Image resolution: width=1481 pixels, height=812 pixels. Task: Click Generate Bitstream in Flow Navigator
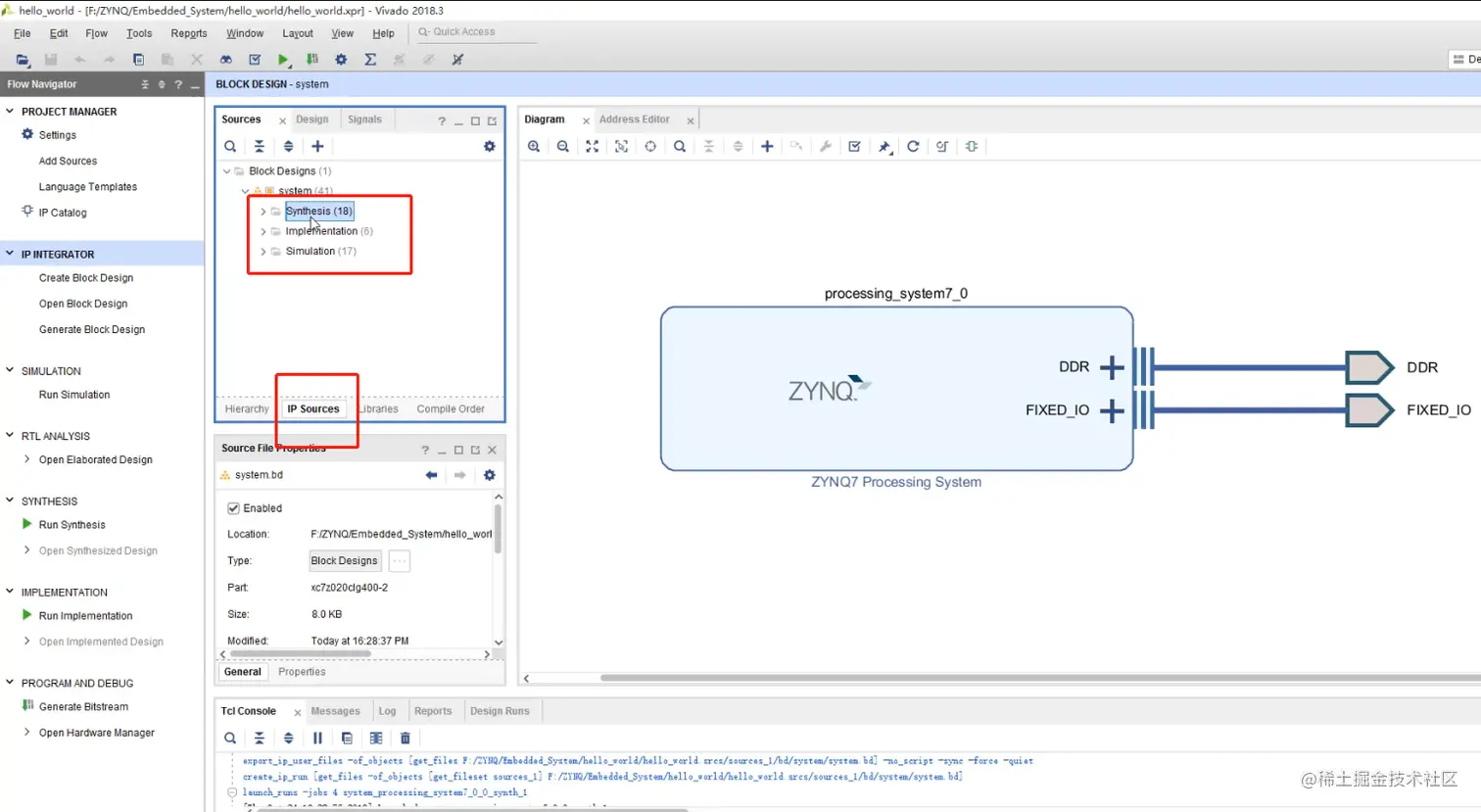coord(83,707)
